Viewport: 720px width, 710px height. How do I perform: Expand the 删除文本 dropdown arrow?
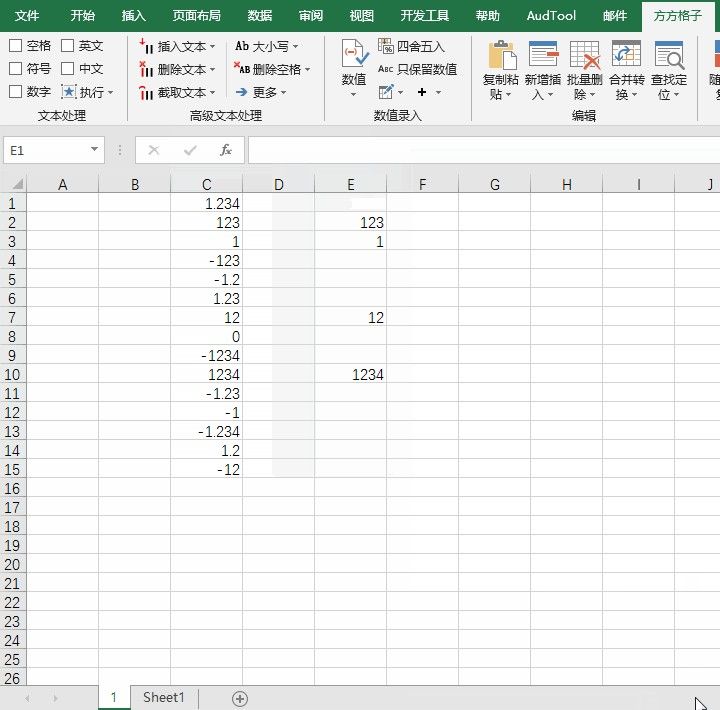click(212, 70)
